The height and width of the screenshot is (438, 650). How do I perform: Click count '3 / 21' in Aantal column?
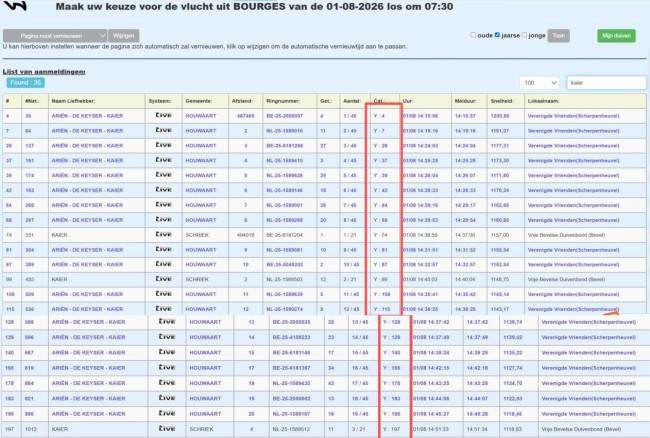pos(359,429)
